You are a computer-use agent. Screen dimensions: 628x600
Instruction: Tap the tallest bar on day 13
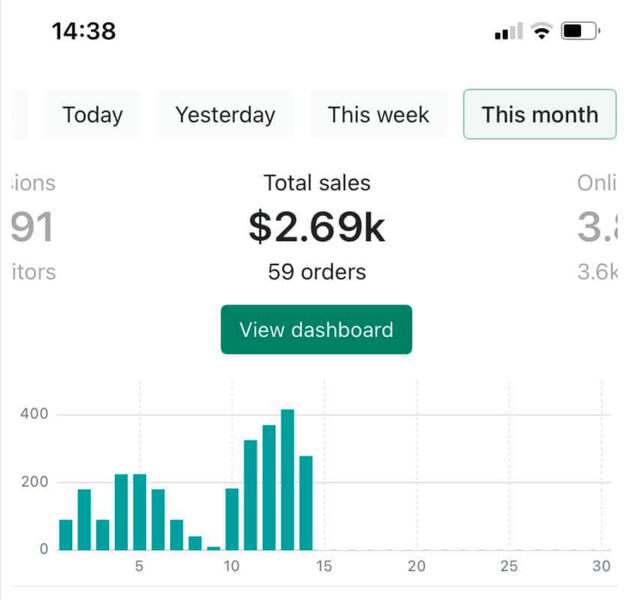click(x=288, y=480)
